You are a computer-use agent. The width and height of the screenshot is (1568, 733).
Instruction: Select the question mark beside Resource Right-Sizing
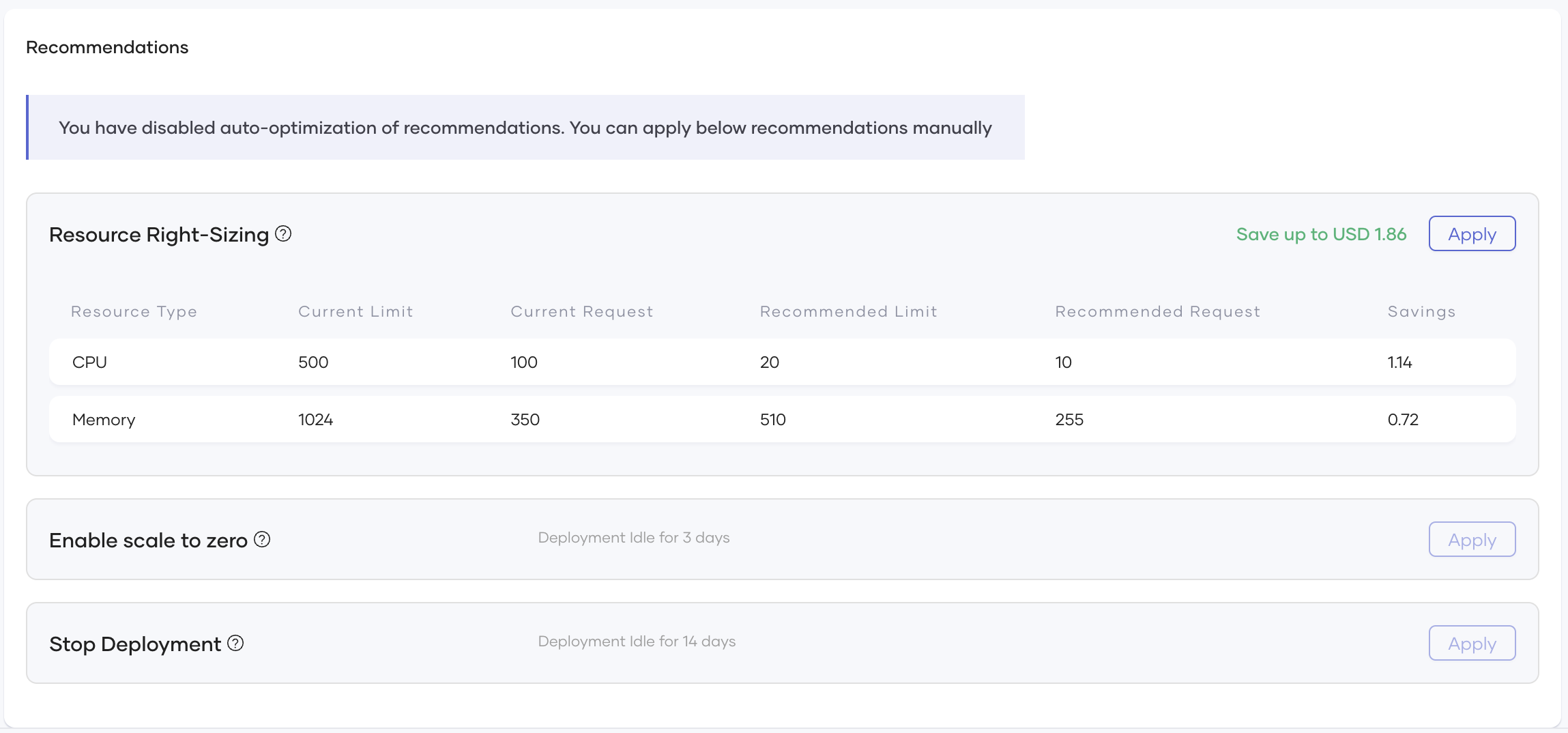tap(283, 233)
